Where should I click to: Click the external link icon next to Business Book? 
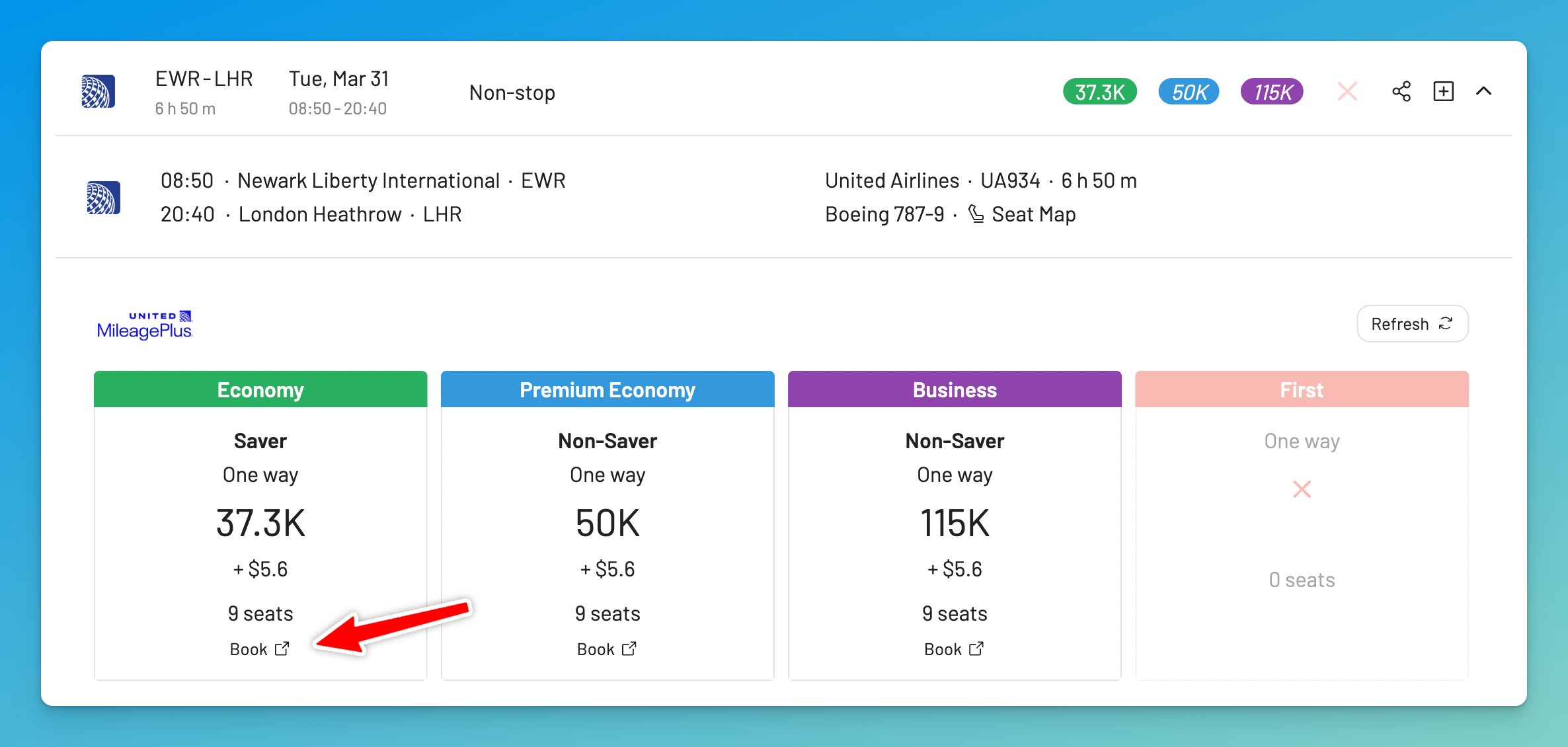point(975,649)
